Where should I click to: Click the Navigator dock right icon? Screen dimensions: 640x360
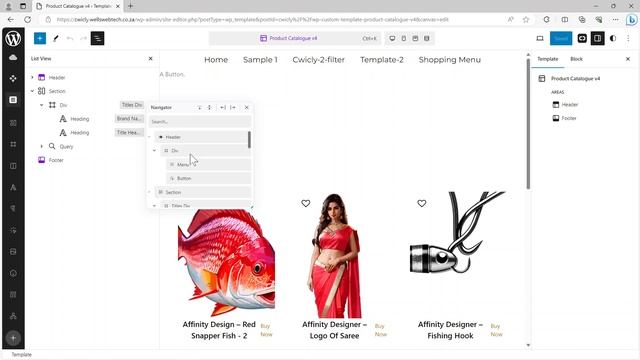pyautogui.click(x=233, y=107)
